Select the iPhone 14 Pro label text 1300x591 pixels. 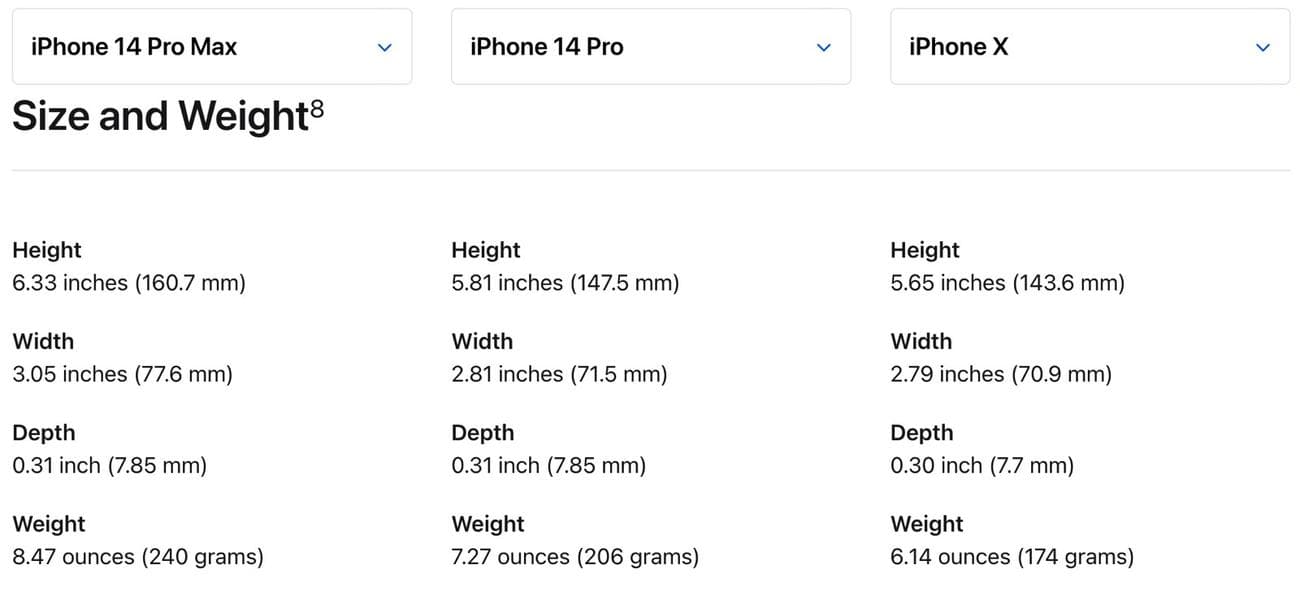[x=546, y=46]
